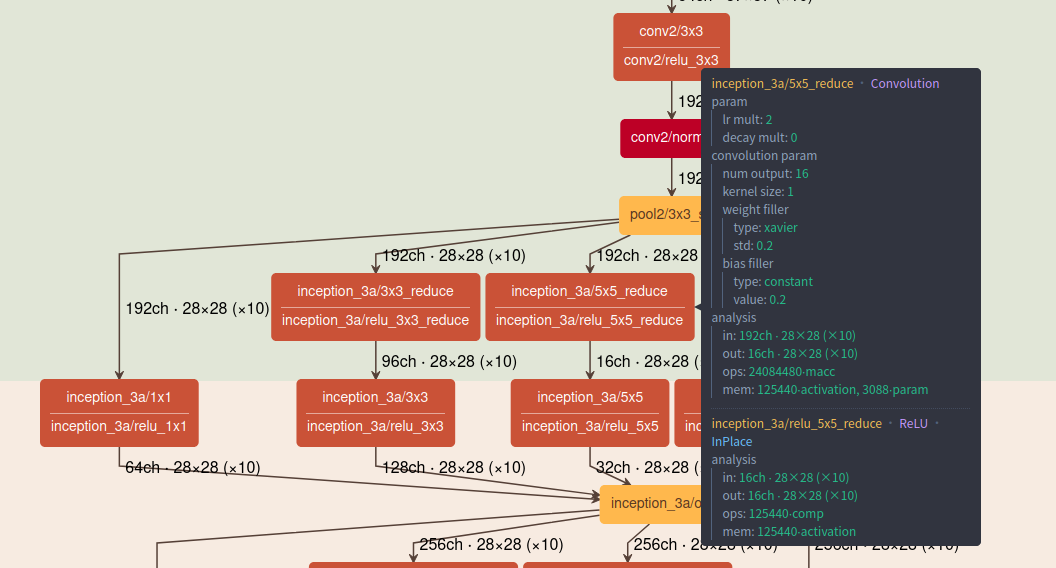This screenshot has height=568, width=1056.
Task: Click the red conv2/norm node
Action: pos(662,138)
